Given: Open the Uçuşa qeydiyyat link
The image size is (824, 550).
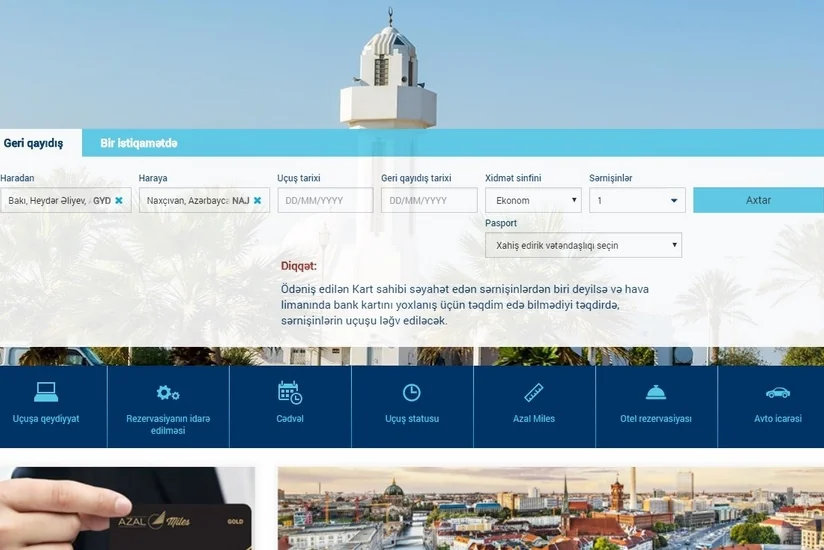Looking at the screenshot, I should (x=46, y=419).
